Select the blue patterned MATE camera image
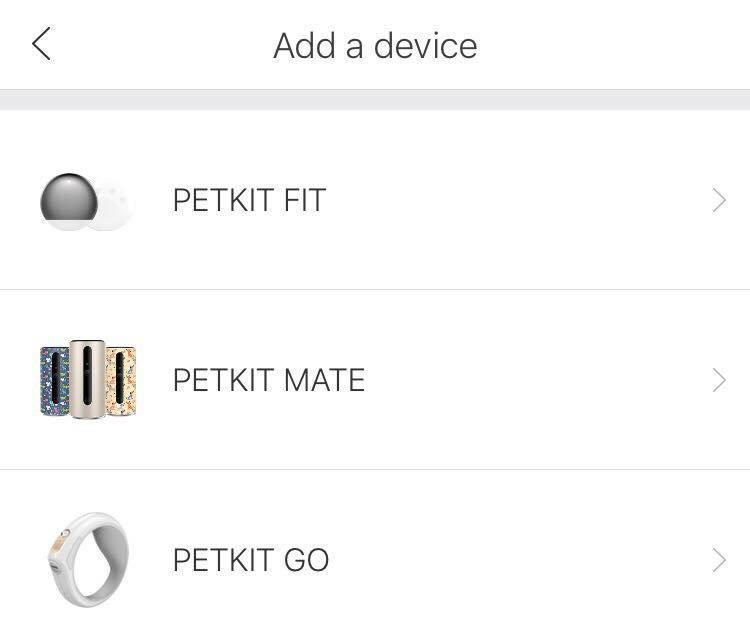The image size is (750, 635). click(x=55, y=381)
